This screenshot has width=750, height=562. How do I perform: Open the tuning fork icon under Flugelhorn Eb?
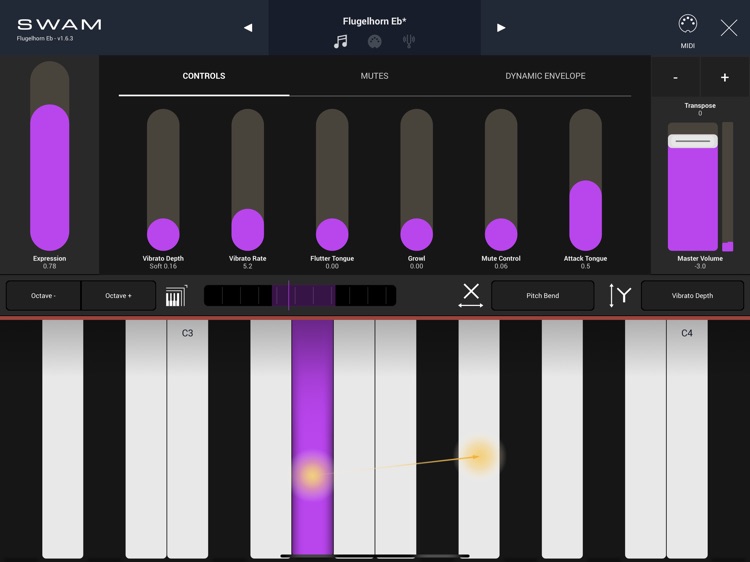(408, 42)
